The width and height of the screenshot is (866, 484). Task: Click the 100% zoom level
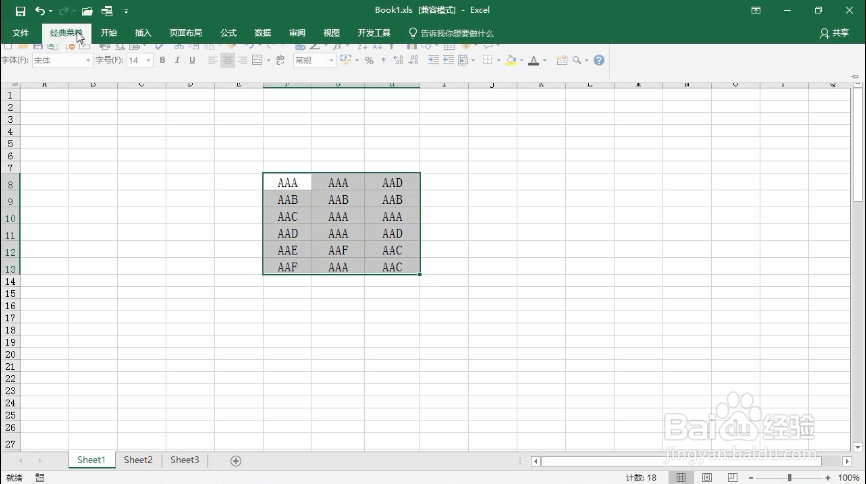point(848,478)
